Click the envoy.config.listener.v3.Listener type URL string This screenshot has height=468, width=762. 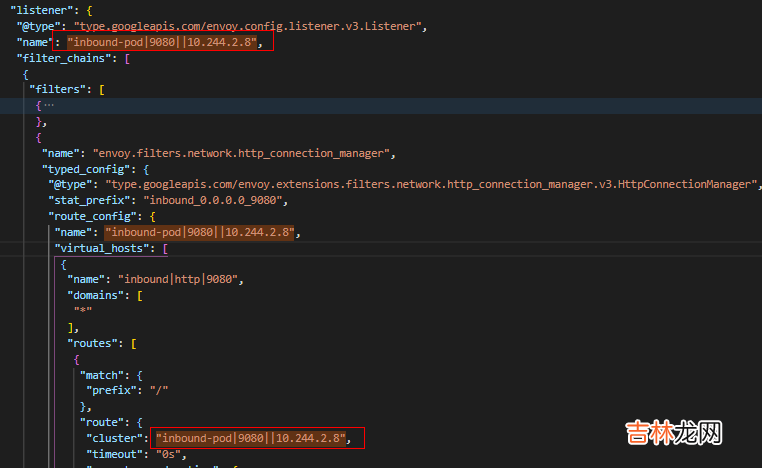pos(243,26)
